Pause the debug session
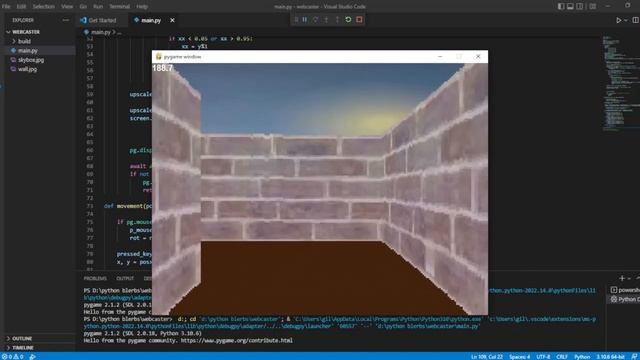This screenshot has width=640, height=360. point(304,20)
